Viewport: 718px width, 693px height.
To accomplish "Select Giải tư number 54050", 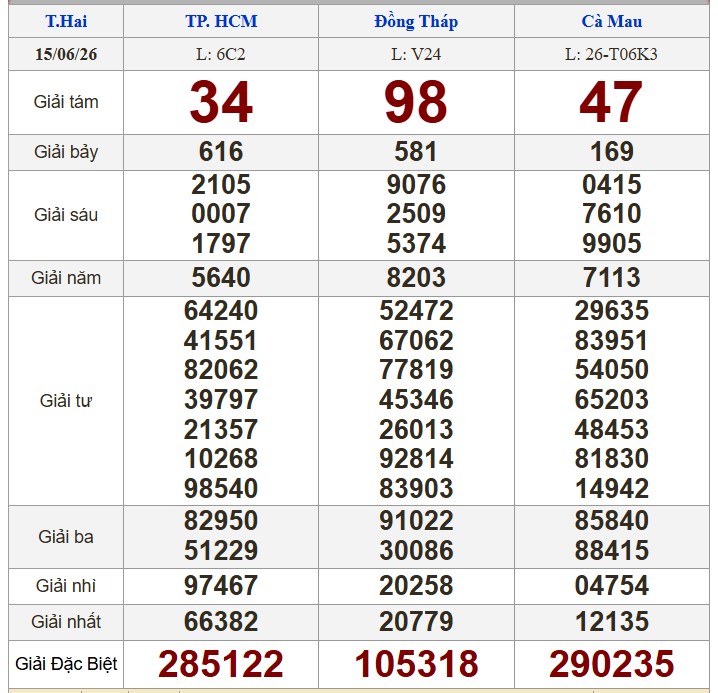I will [612, 370].
